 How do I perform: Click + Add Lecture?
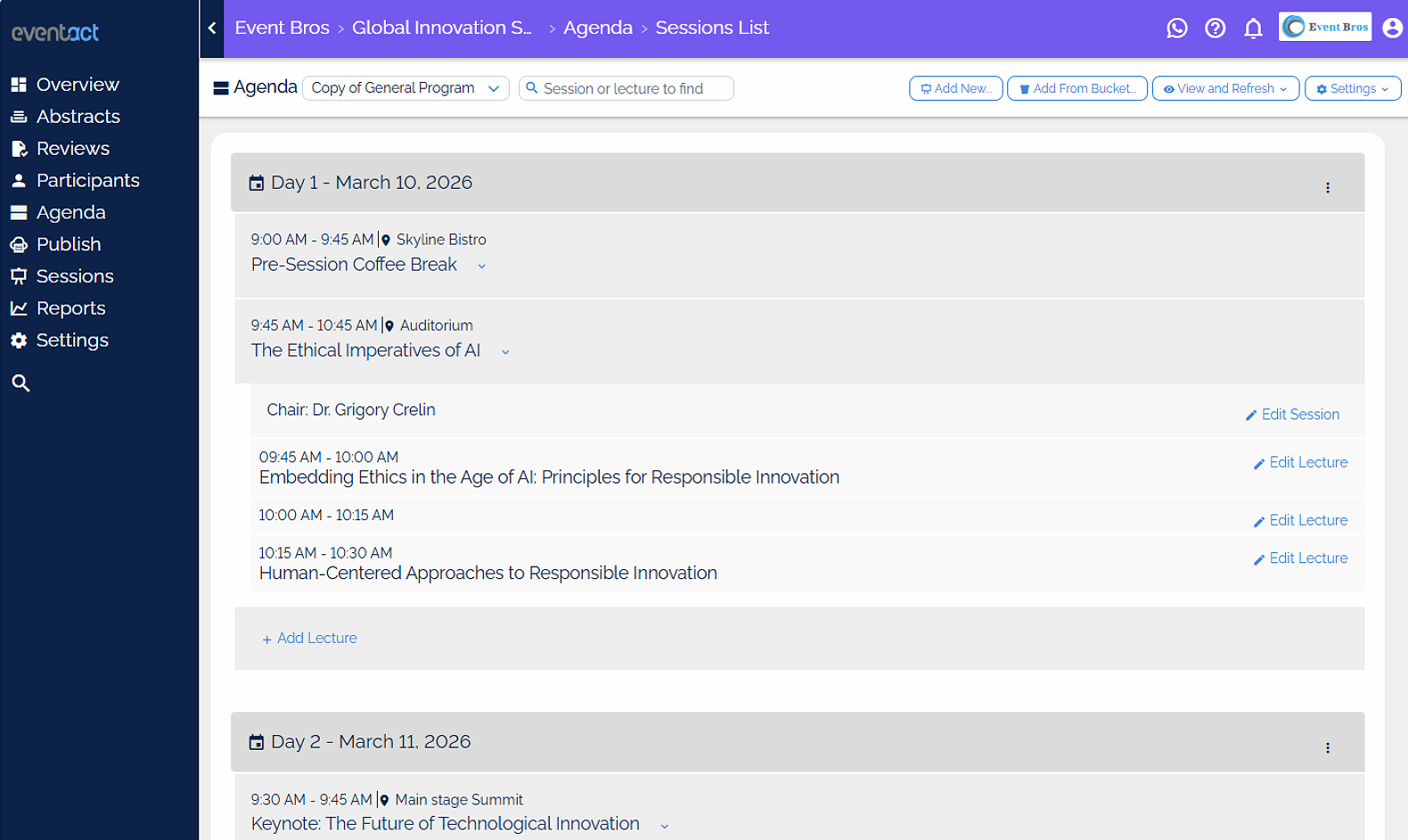point(309,638)
